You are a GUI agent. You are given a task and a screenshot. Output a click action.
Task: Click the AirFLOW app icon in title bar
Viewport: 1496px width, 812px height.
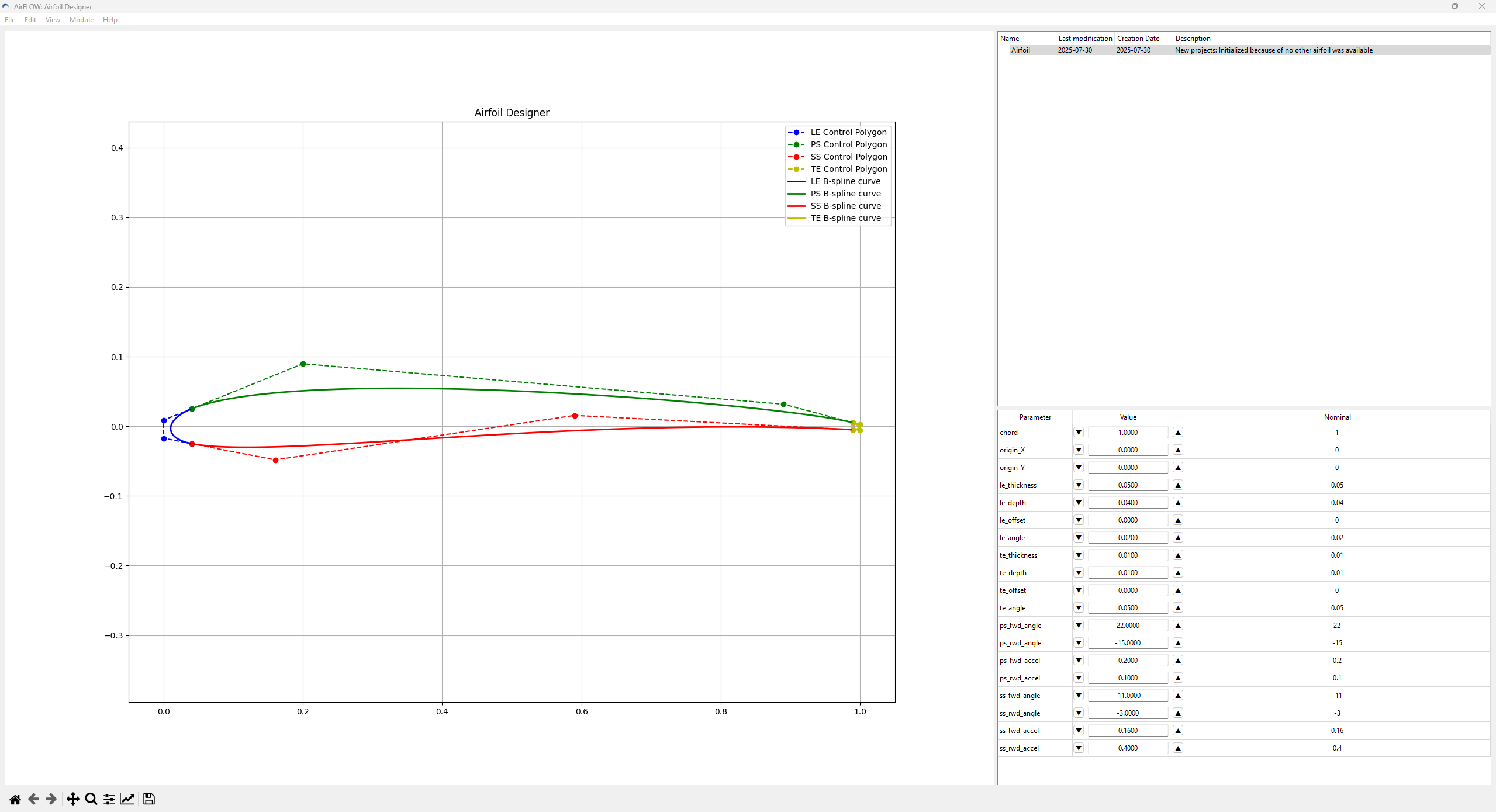[6, 6]
